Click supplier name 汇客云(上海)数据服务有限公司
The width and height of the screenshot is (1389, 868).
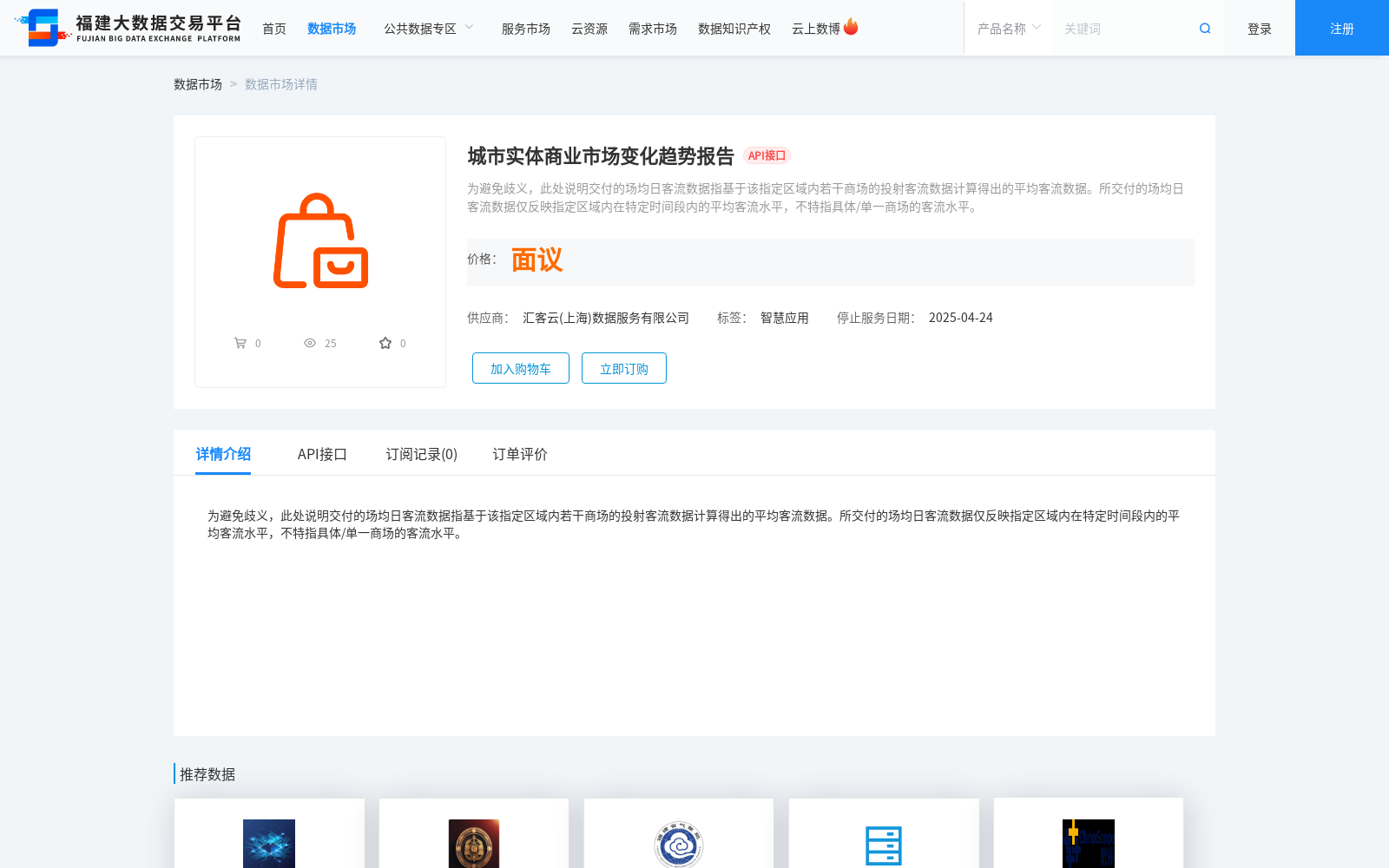pyautogui.click(x=606, y=318)
